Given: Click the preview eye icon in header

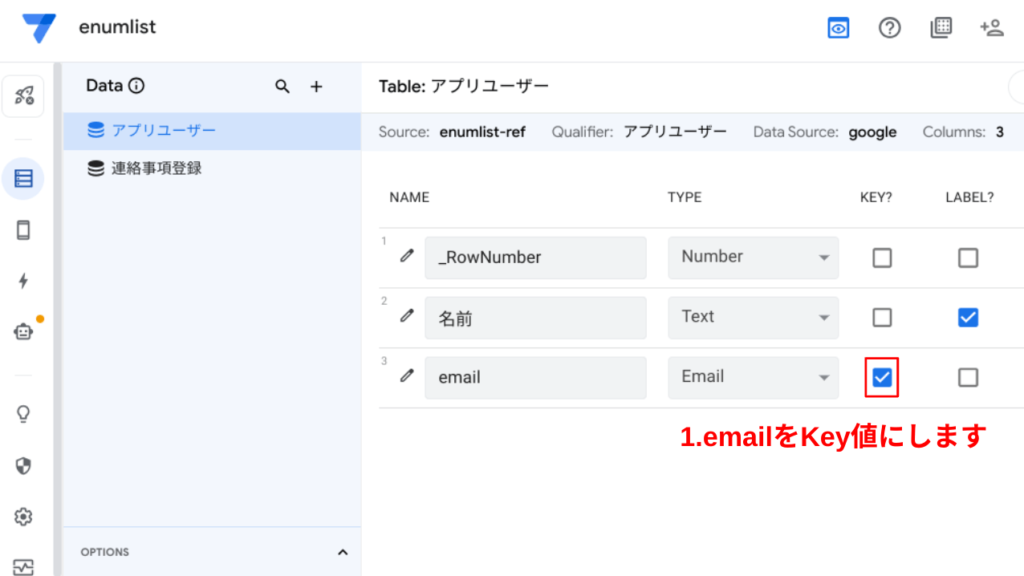Looking at the screenshot, I should click(838, 28).
